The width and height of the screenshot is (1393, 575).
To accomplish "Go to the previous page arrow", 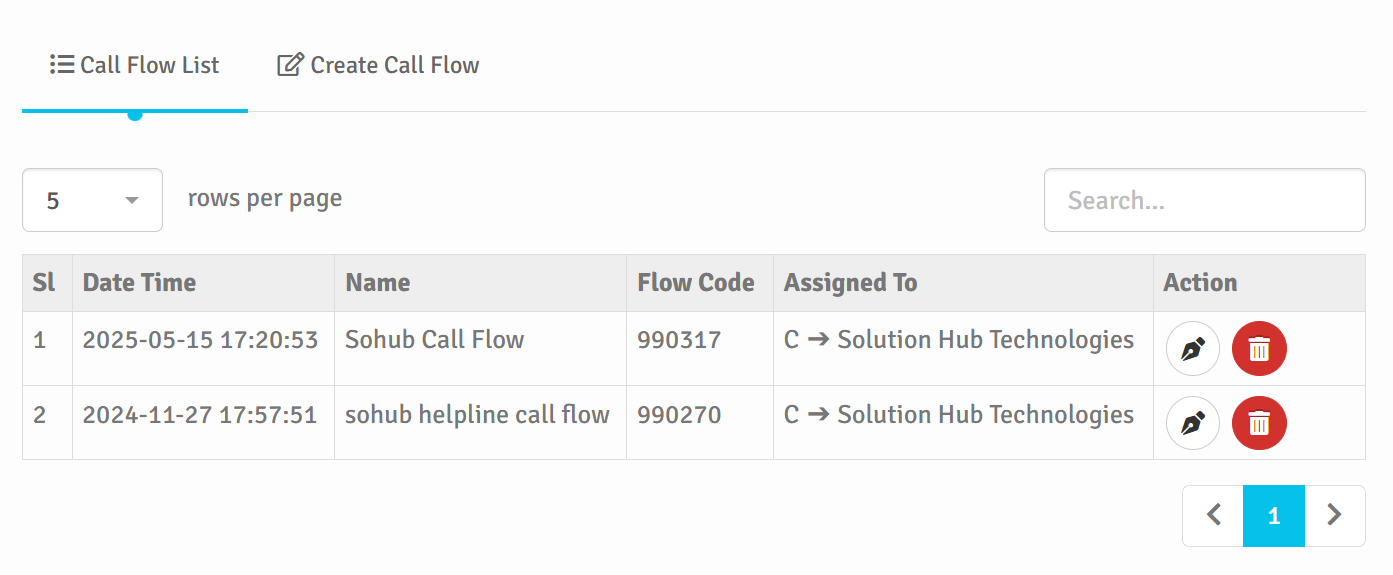I will click(x=1213, y=516).
